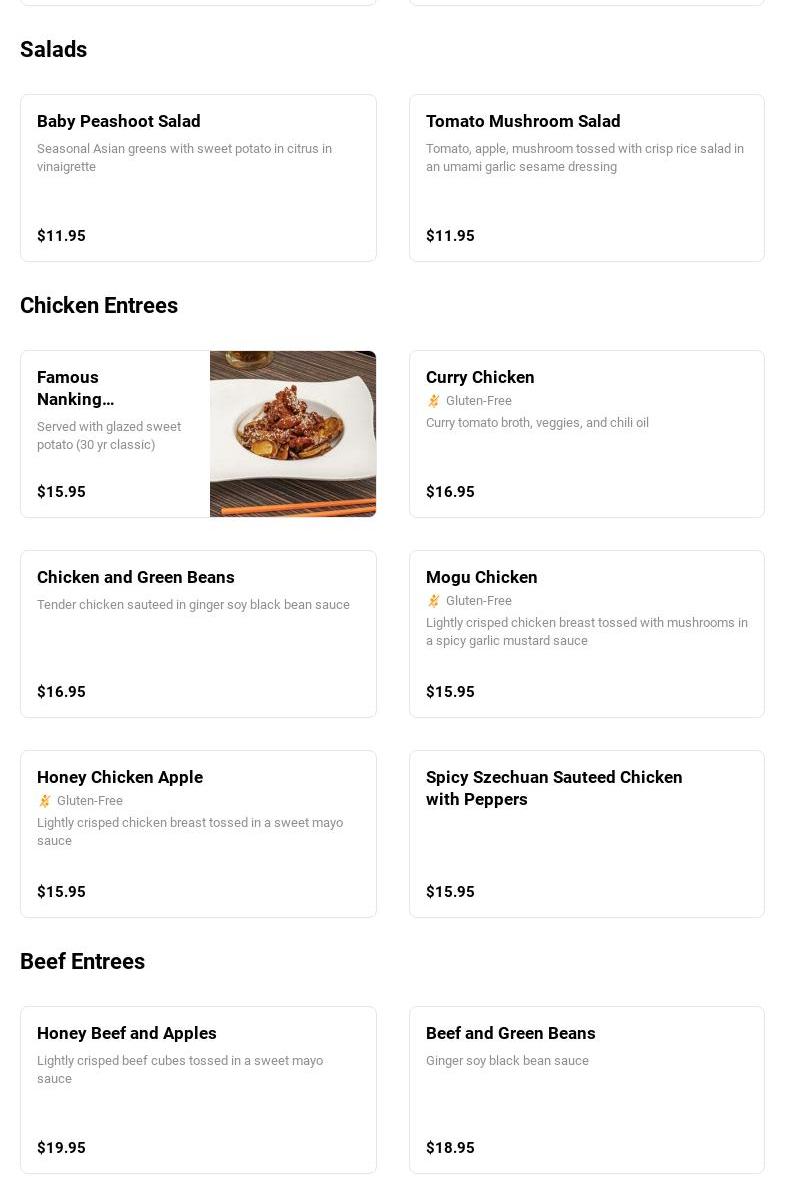Click the Chicken Entrees section heading
This screenshot has width=785, height=1191.
coord(99,306)
